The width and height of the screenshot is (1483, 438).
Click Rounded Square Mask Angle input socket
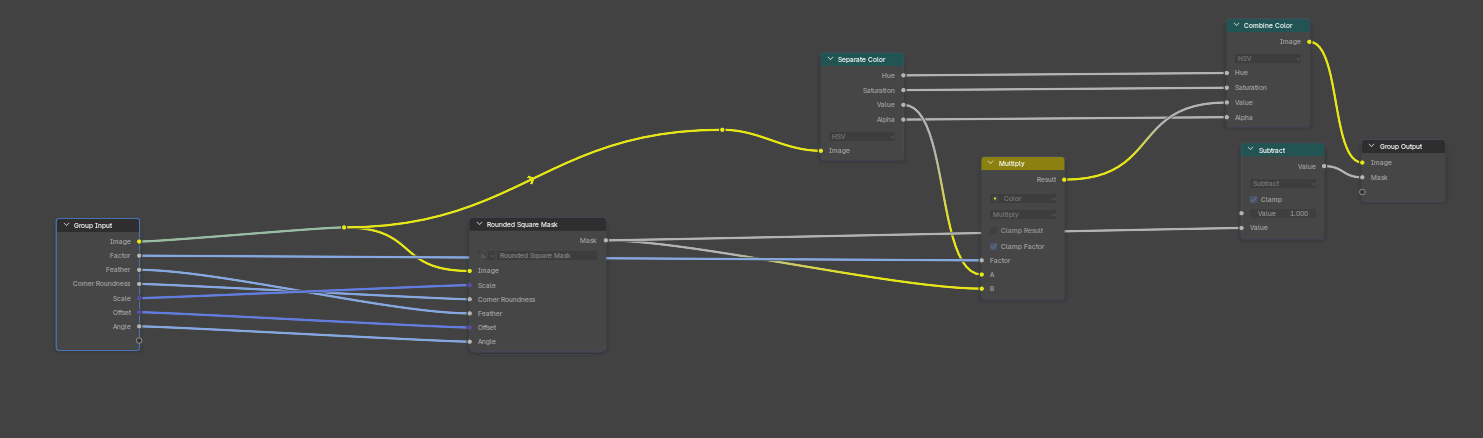click(x=469, y=341)
